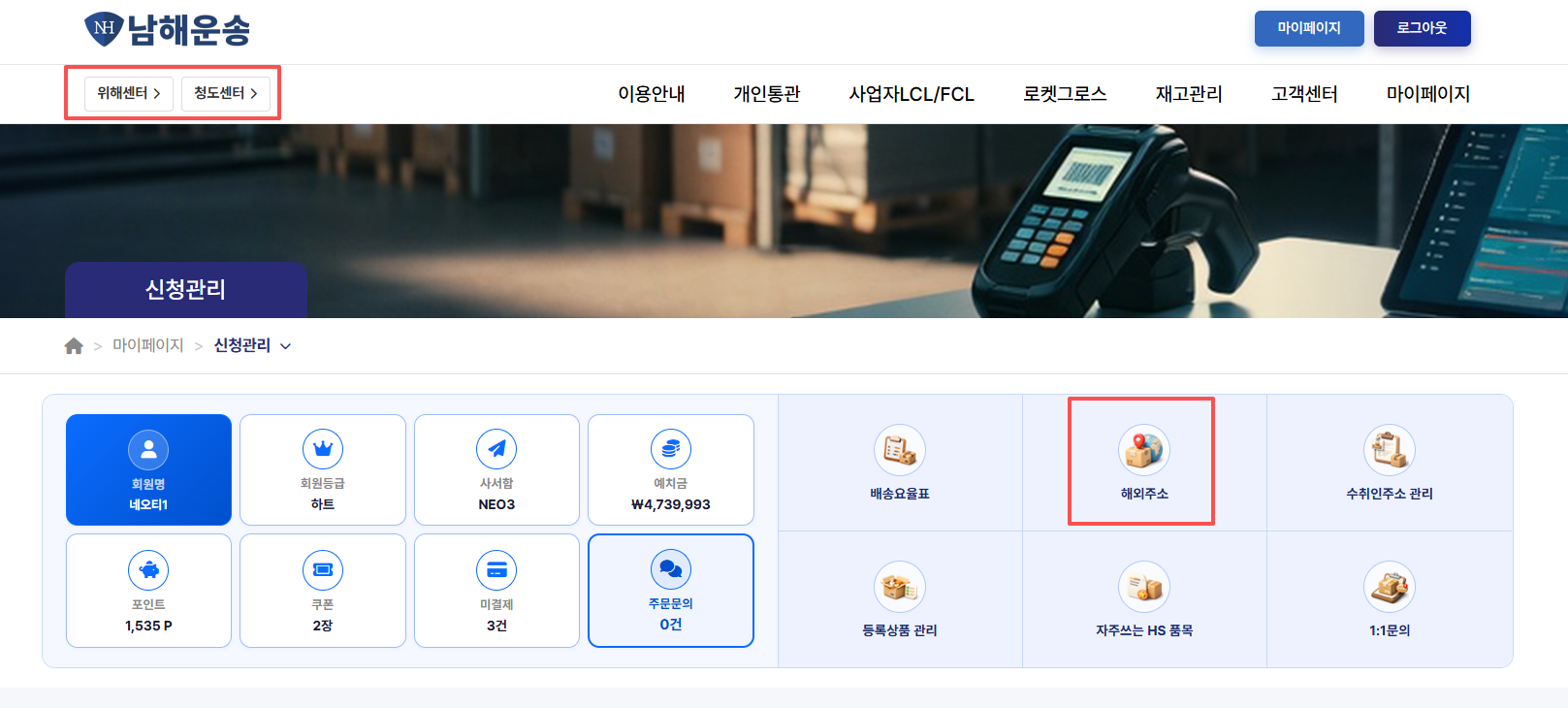Open the 수취인주소 관리 clipboard icon

1390,450
